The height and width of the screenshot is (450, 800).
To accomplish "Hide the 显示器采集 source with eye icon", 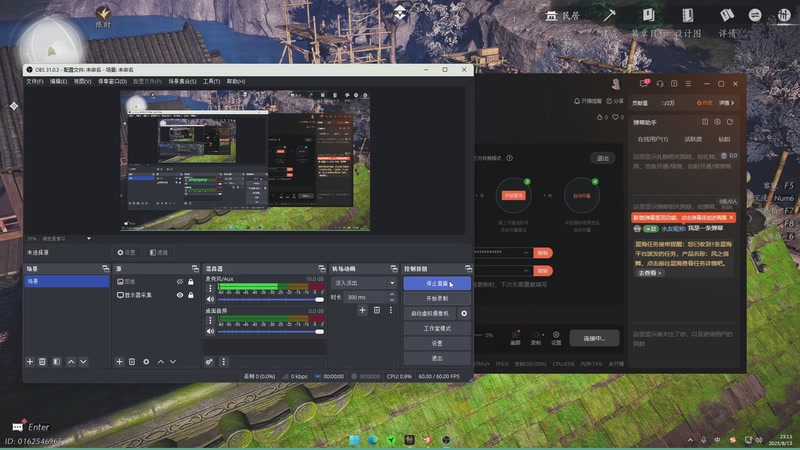I will (x=180, y=295).
